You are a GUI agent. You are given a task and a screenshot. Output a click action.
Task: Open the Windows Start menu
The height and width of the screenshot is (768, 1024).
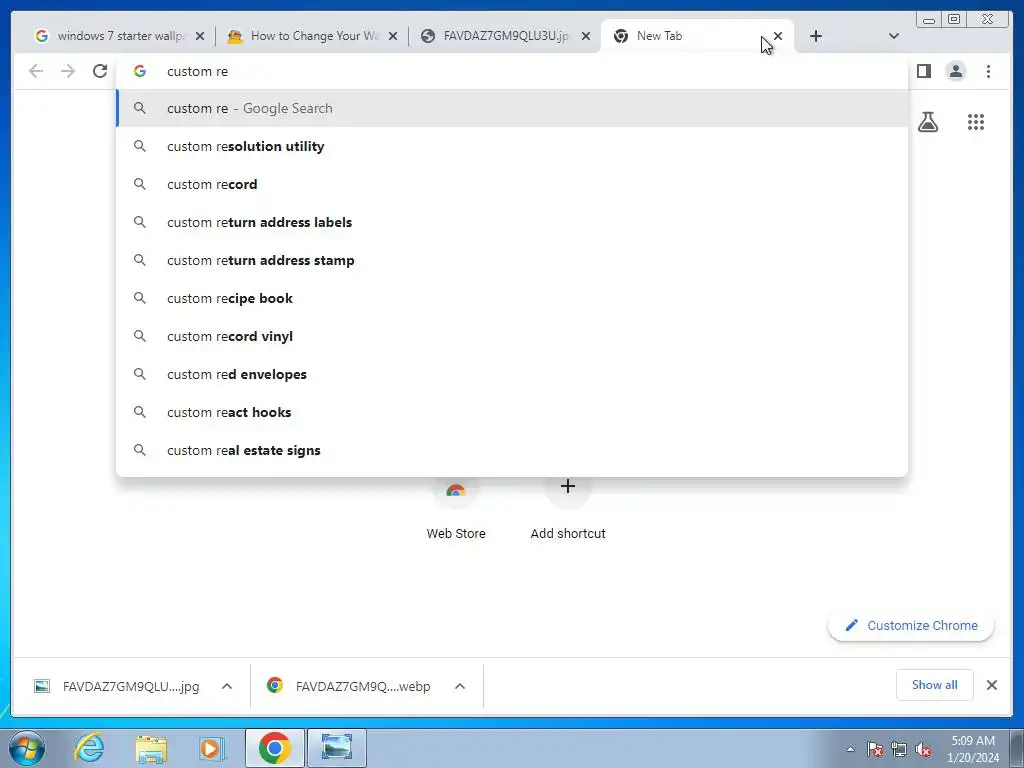(27, 748)
